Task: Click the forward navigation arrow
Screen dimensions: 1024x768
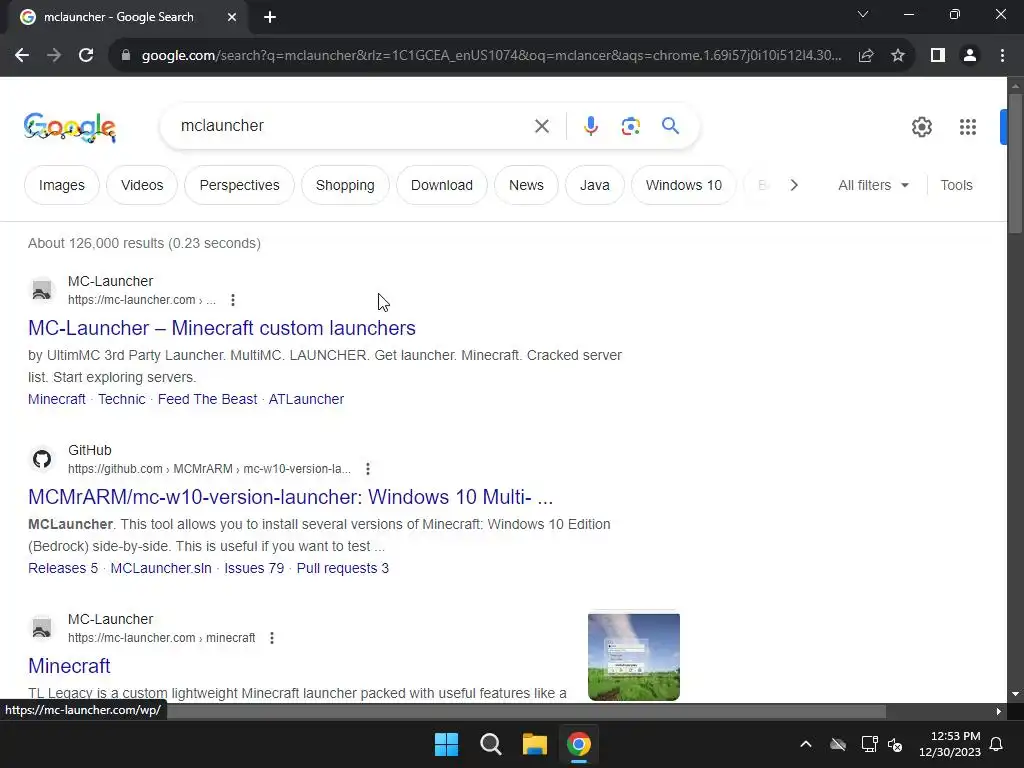Action: [54, 56]
